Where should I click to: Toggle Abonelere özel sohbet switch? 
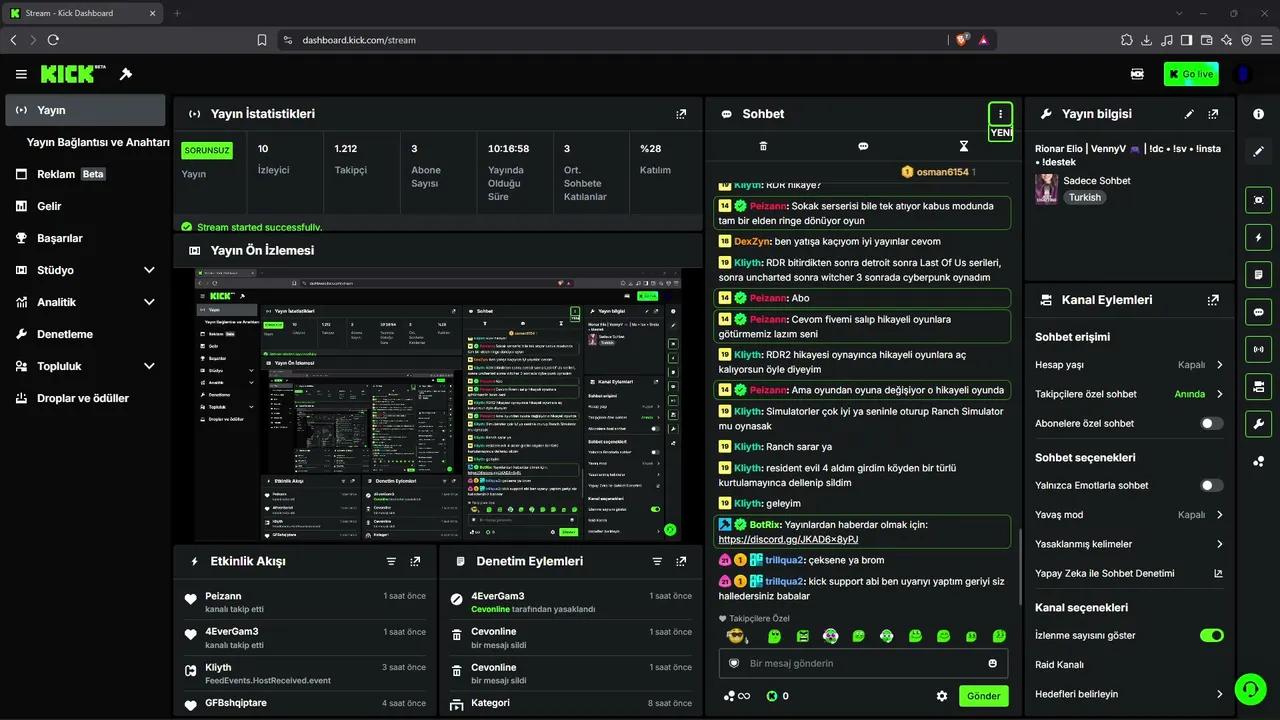coord(1212,423)
